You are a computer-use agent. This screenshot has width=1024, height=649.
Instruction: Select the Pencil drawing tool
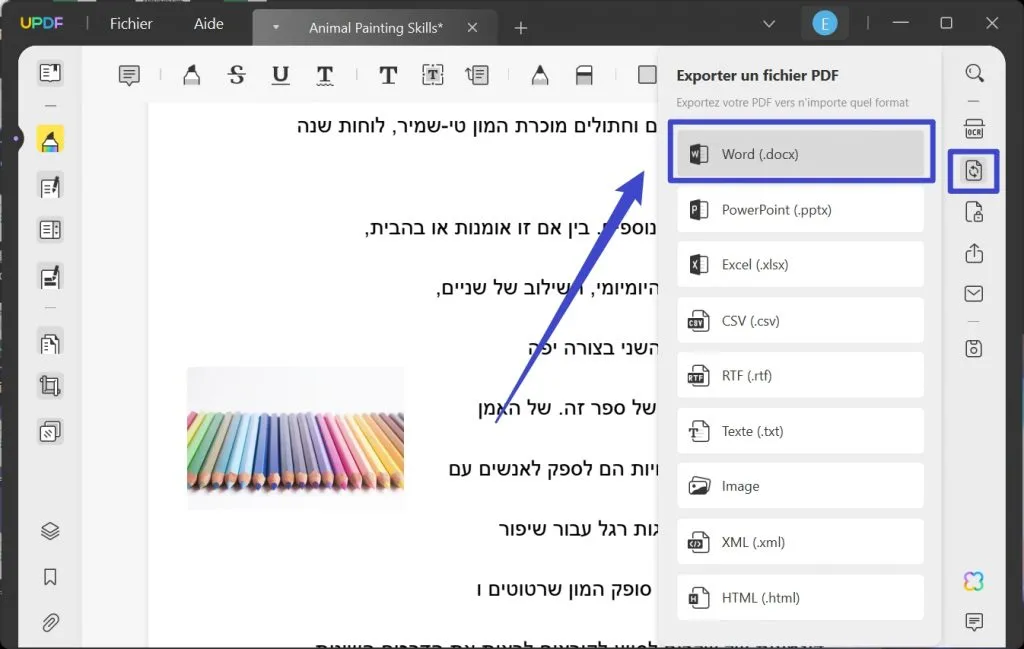[540, 75]
